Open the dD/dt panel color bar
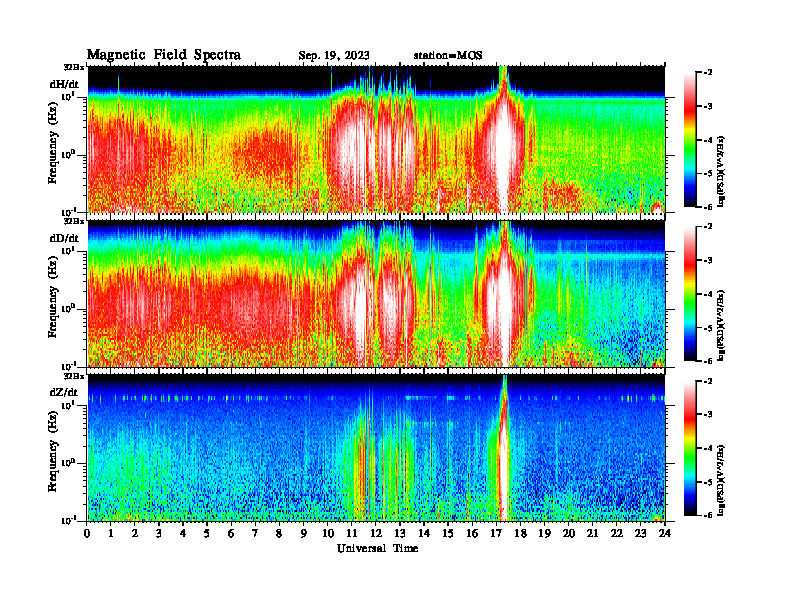The height and width of the screenshot is (612, 792). [689, 293]
